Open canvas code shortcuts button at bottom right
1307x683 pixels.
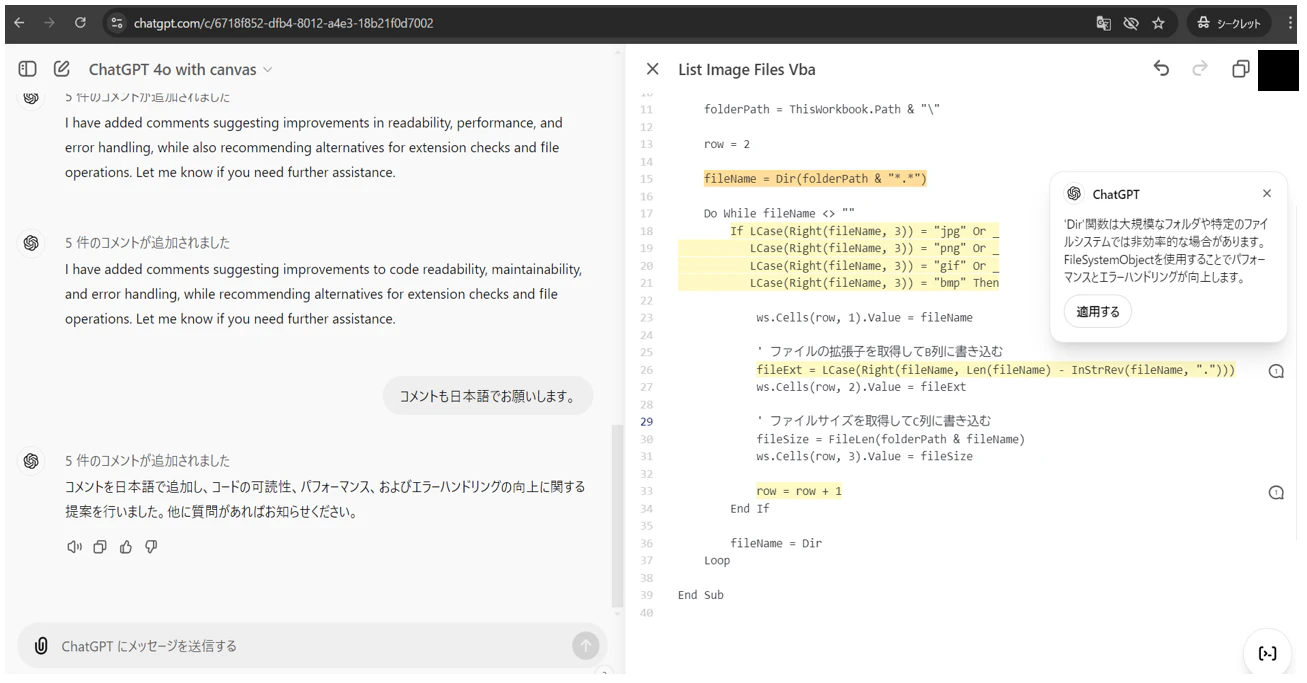click(1267, 653)
